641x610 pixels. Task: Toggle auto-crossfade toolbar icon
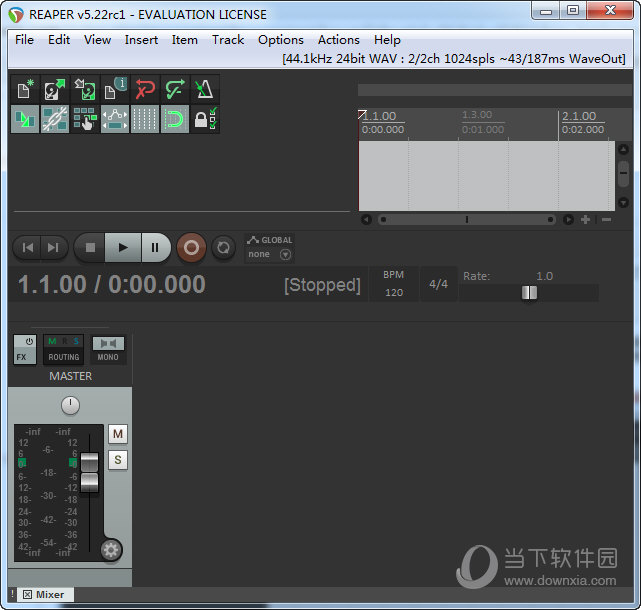tap(25, 119)
